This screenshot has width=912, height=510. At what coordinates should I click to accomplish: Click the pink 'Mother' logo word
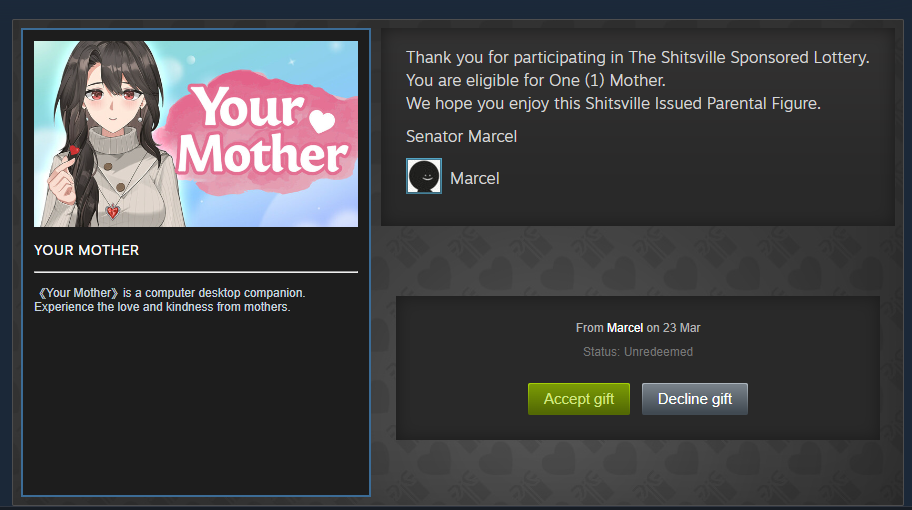pyautogui.click(x=262, y=154)
